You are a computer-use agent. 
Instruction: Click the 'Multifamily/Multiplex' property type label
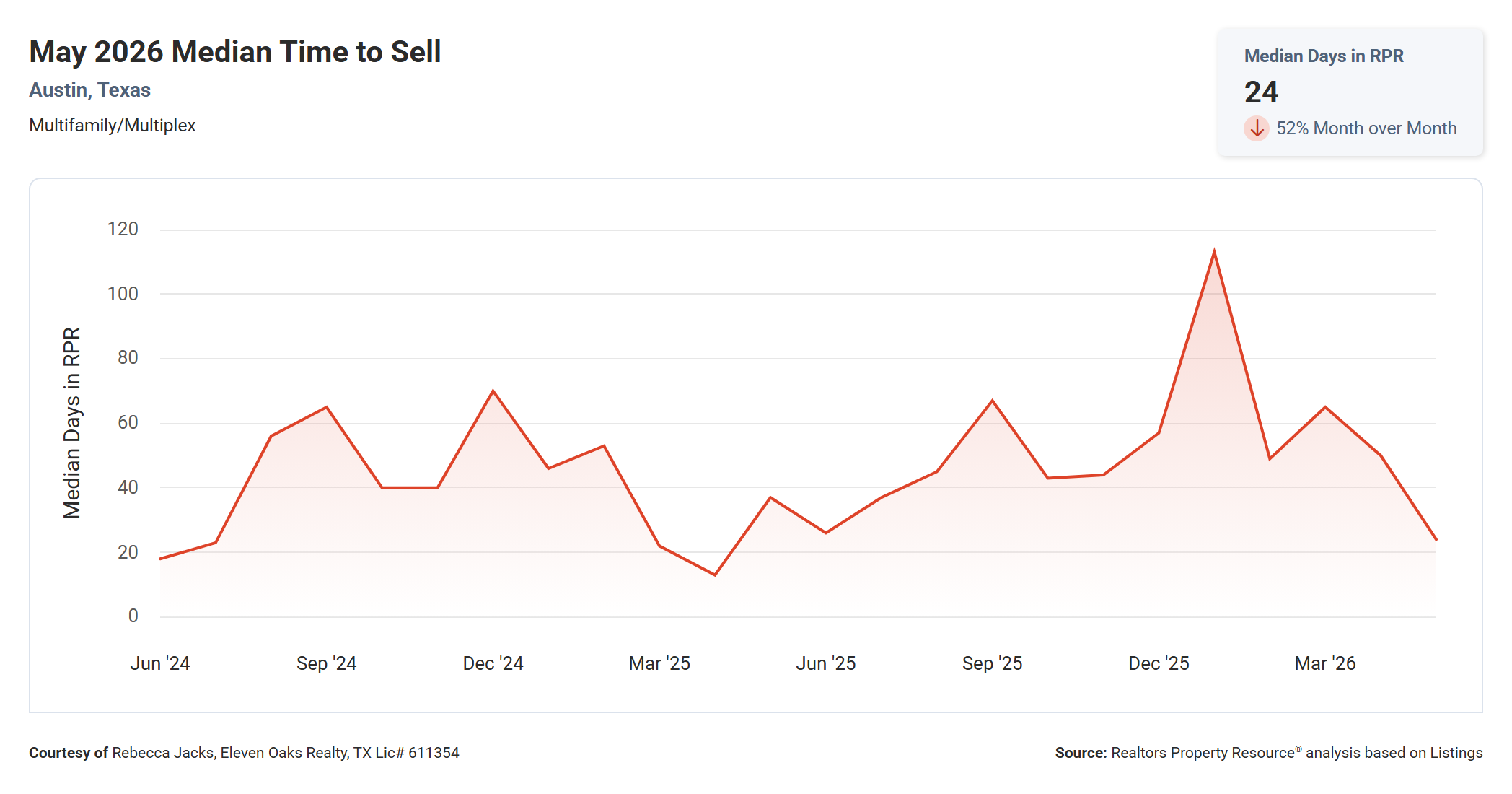[x=113, y=126]
